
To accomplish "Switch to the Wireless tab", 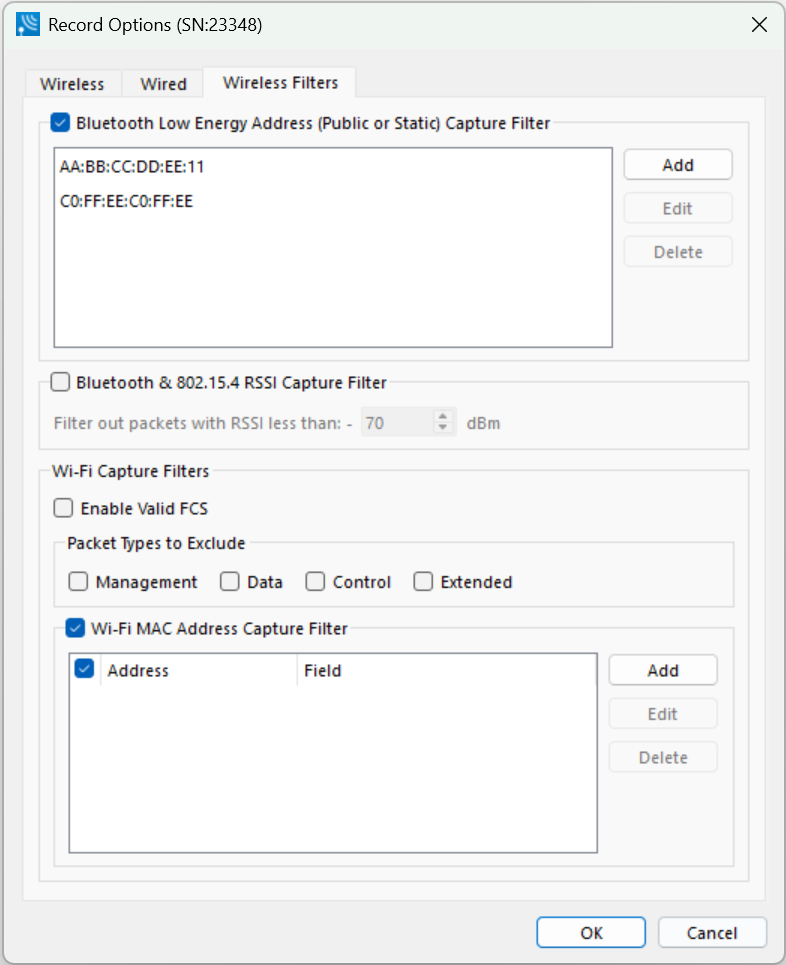I will tap(73, 84).
